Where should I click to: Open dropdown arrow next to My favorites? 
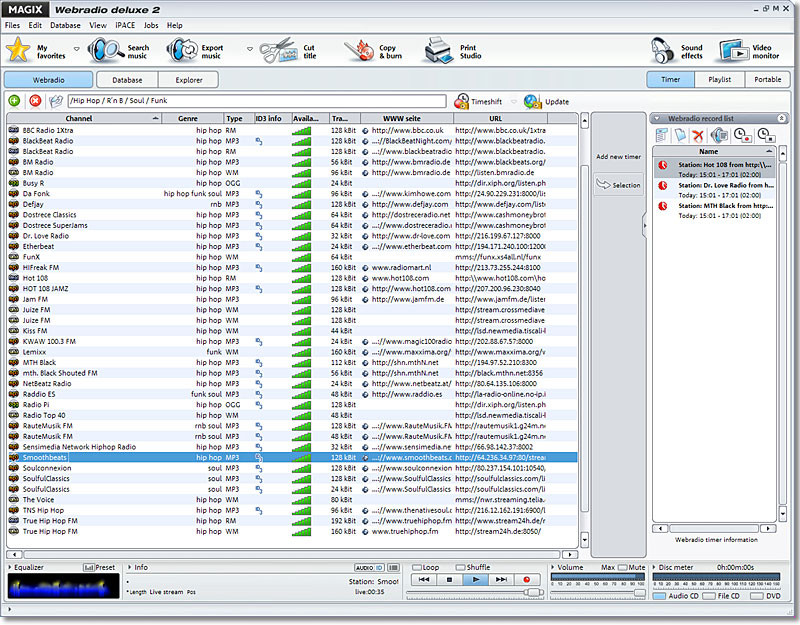click(77, 49)
